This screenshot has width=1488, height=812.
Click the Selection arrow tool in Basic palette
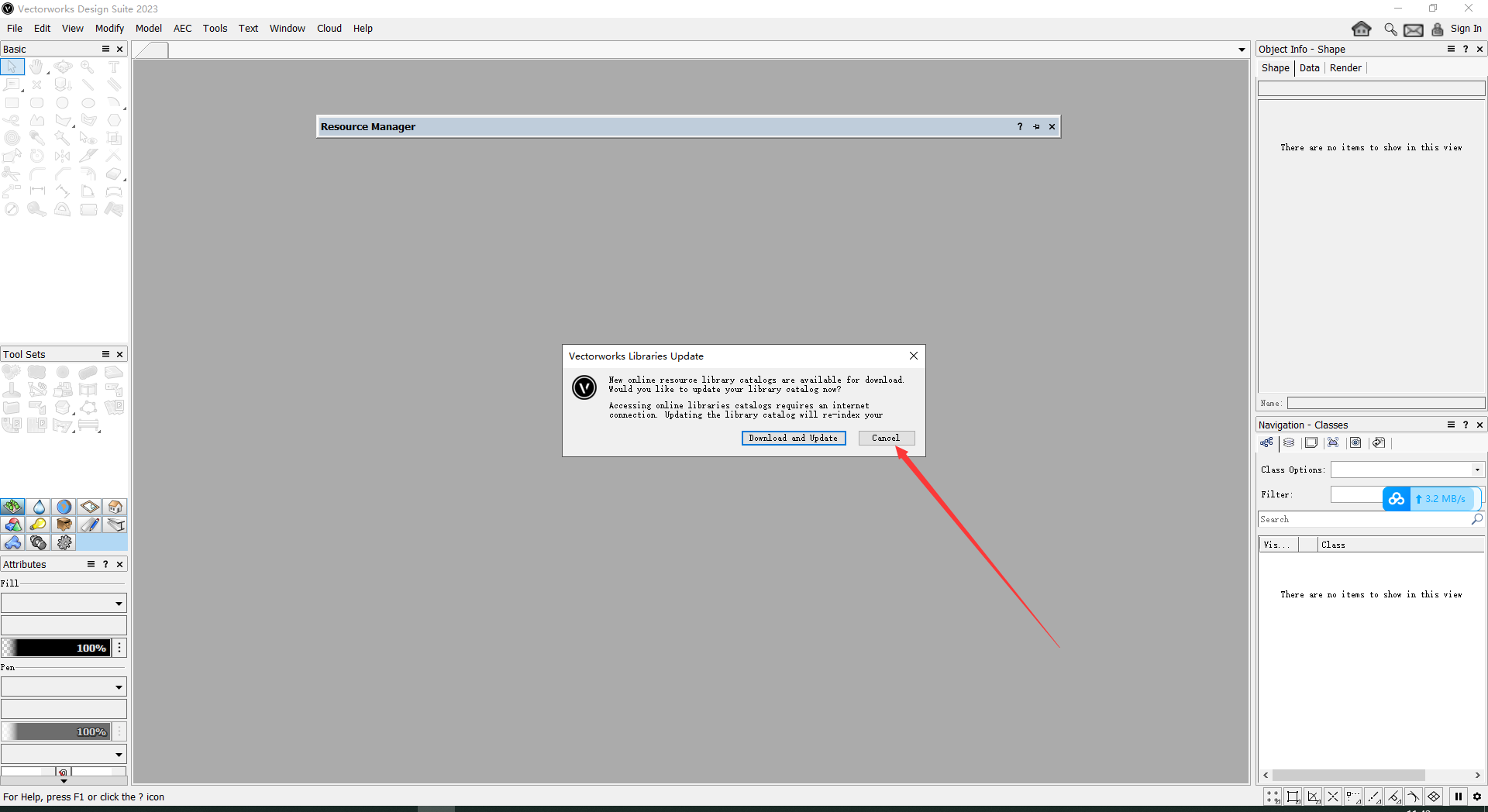pyautogui.click(x=12, y=67)
